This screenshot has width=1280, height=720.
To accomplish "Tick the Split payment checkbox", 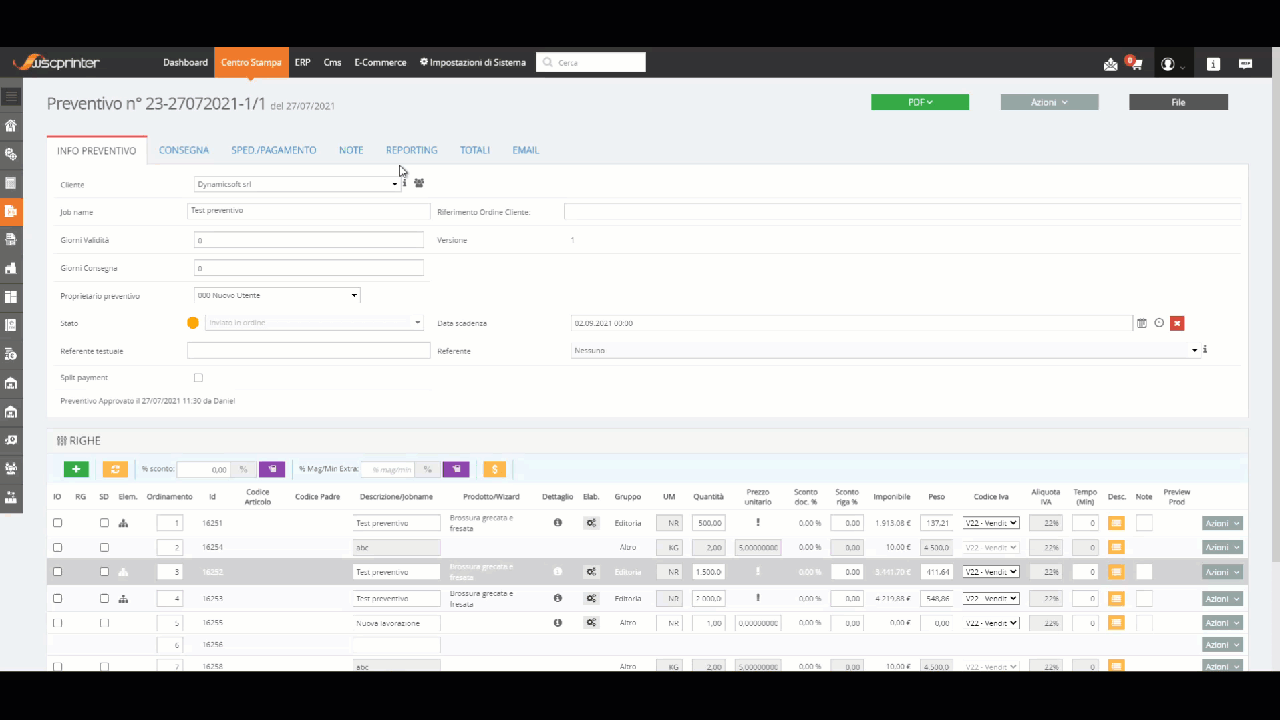I will tap(198, 378).
